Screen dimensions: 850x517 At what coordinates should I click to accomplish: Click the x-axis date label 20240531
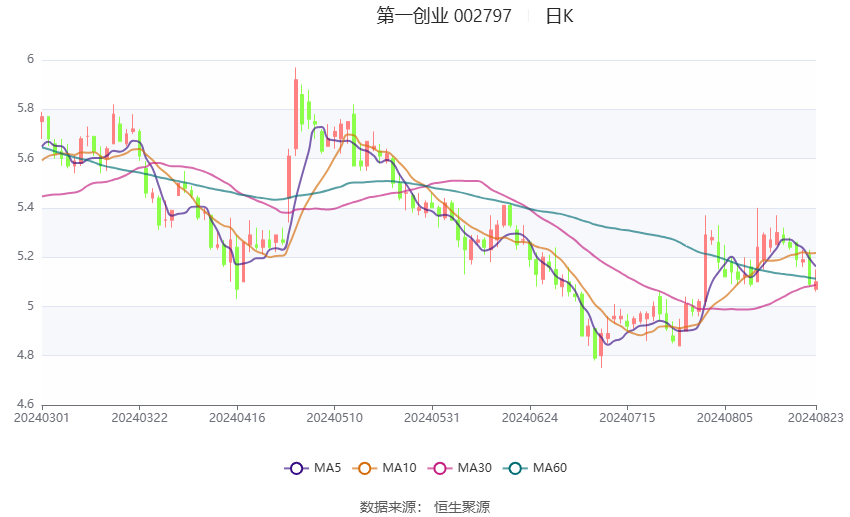pyautogui.click(x=432, y=418)
